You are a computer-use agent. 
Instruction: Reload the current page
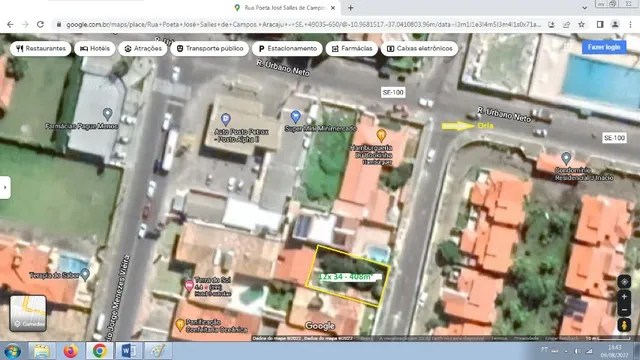point(40,24)
